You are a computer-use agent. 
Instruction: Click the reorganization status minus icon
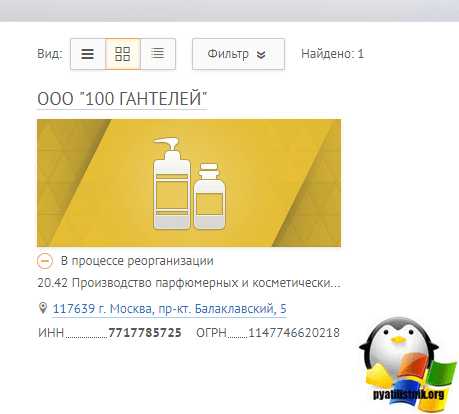point(45,261)
